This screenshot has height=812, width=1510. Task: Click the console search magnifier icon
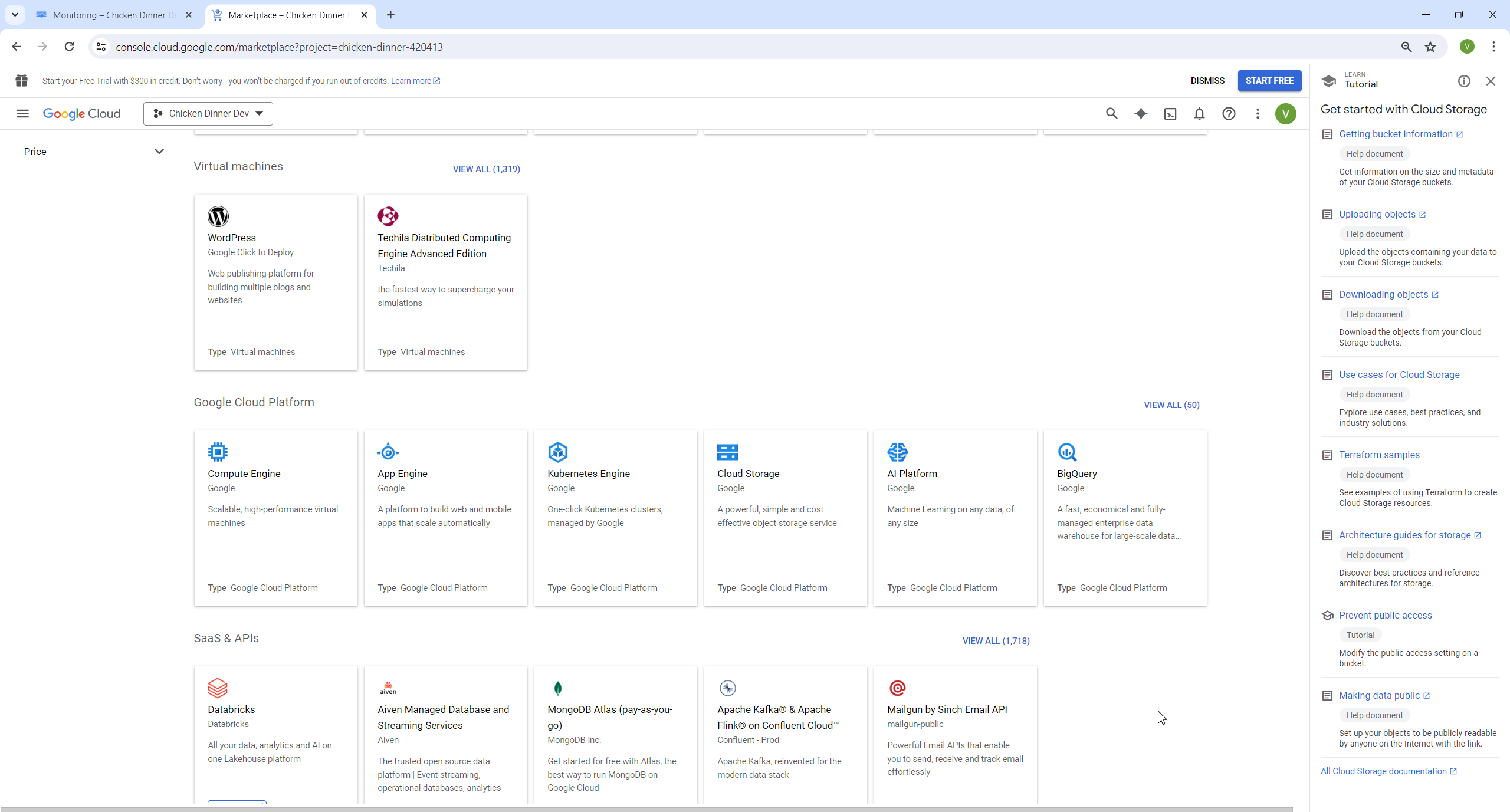click(x=1111, y=113)
